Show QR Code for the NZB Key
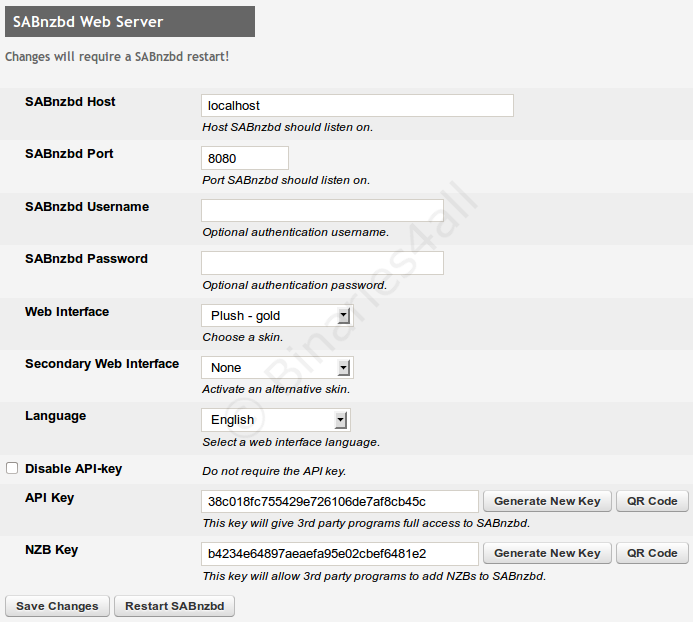Viewport: 693px width, 622px height. point(652,553)
